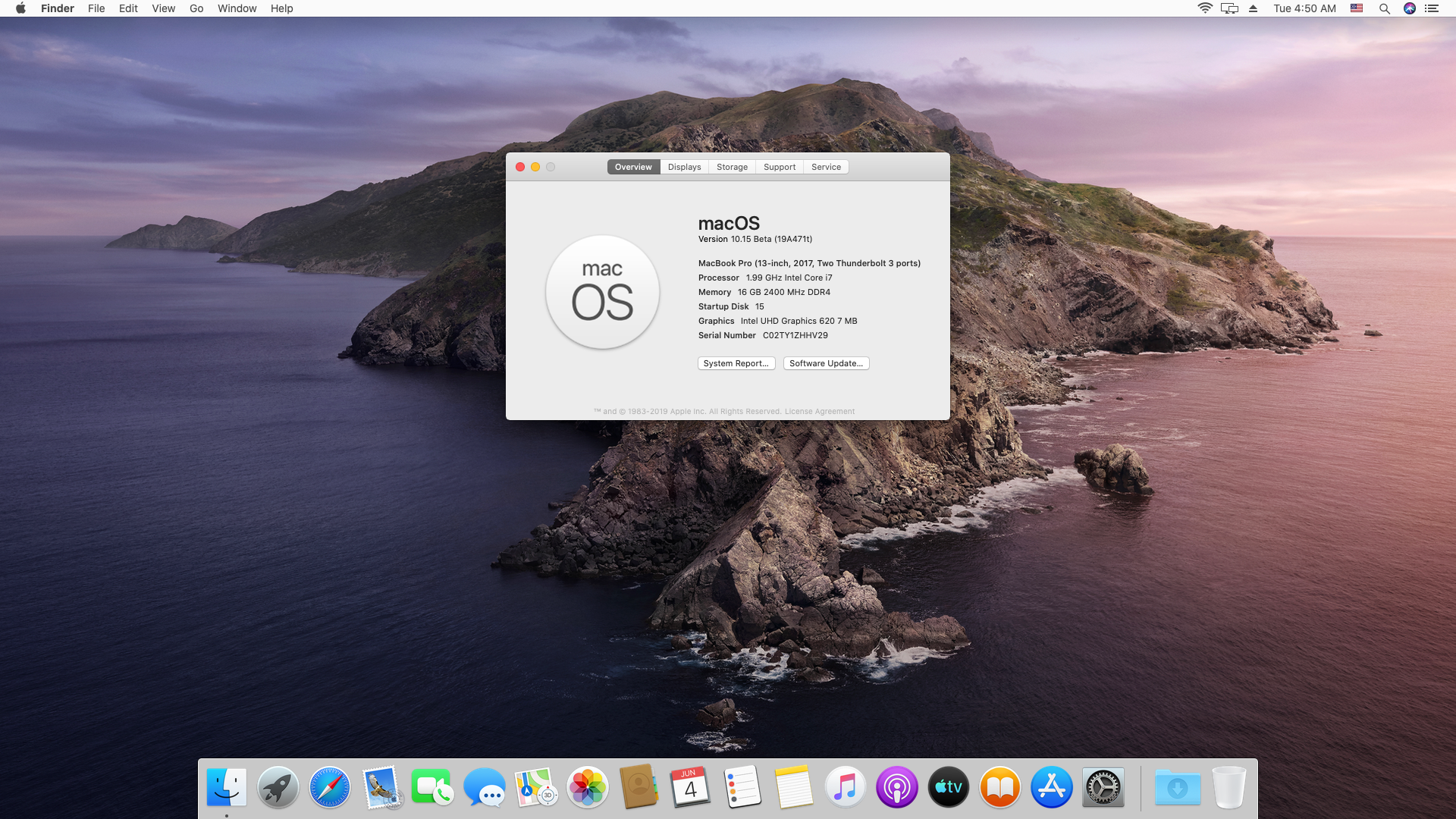The image size is (1456, 819).
Task: Click the Search icon in menu bar
Action: click(1384, 9)
